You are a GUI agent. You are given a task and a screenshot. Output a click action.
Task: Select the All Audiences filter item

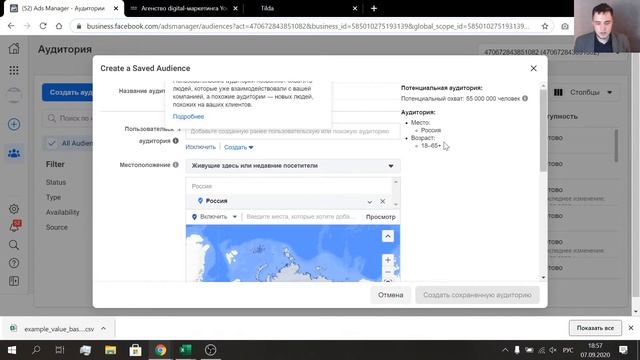point(69,143)
